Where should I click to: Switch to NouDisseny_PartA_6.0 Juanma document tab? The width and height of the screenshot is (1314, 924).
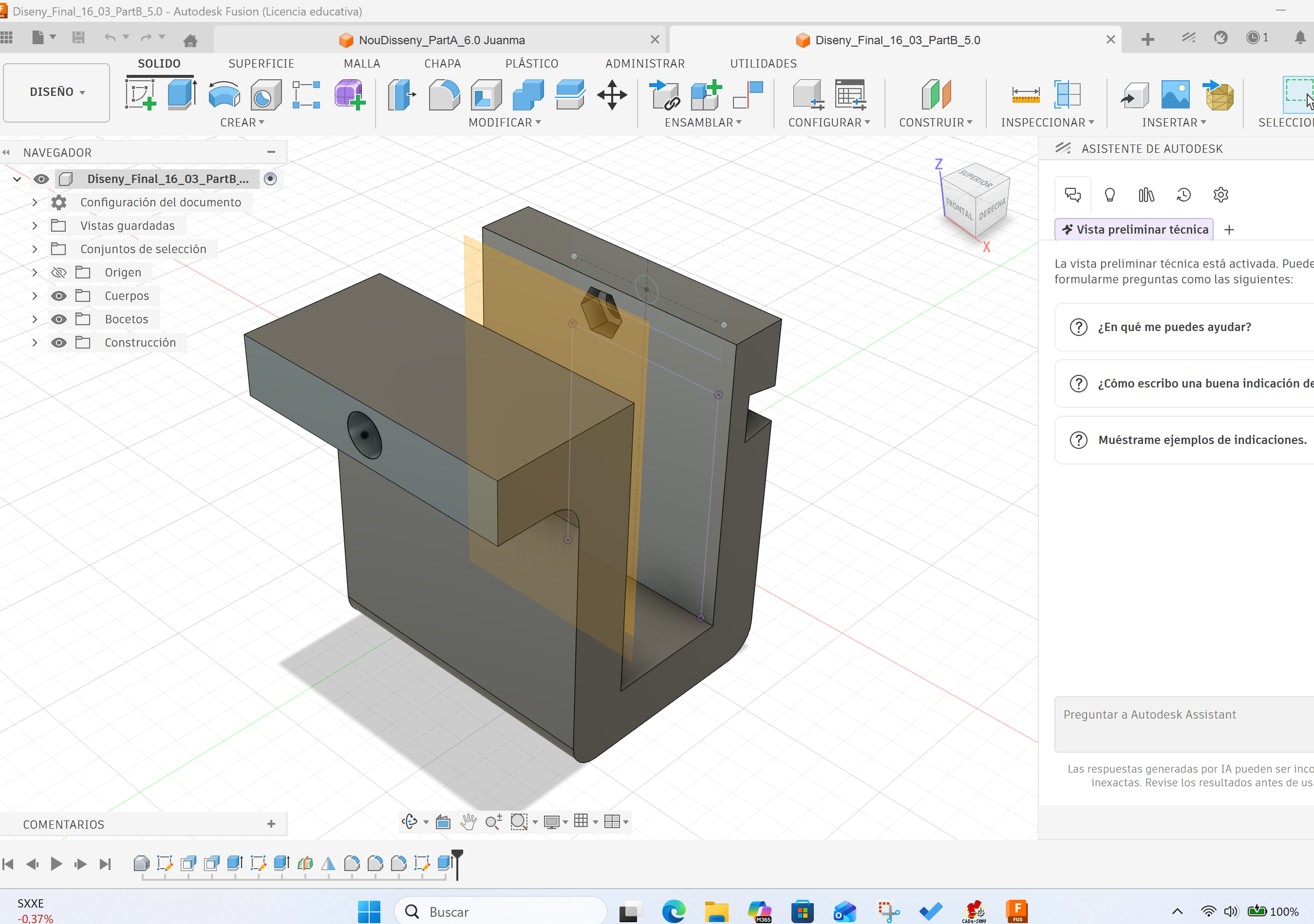tap(441, 40)
